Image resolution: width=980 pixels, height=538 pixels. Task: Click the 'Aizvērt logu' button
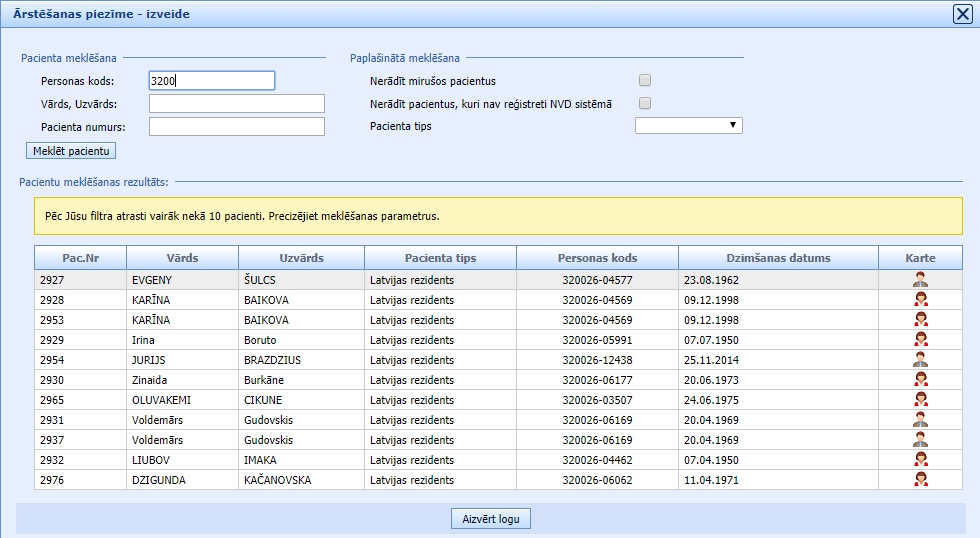click(490, 519)
